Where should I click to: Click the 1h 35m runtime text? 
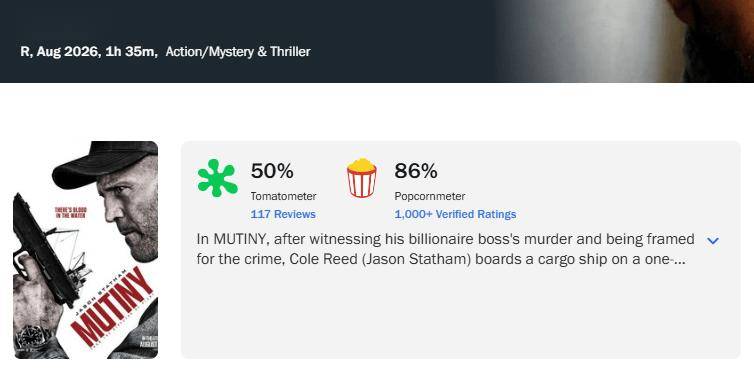(131, 52)
